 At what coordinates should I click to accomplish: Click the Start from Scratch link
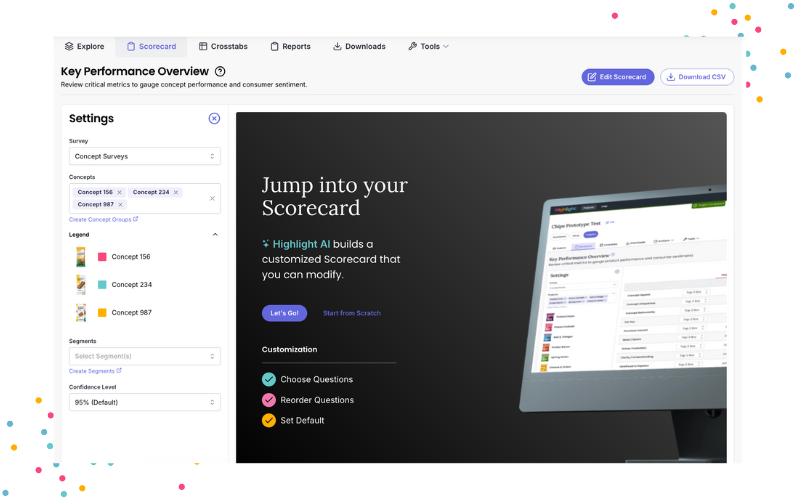pyautogui.click(x=352, y=313)
